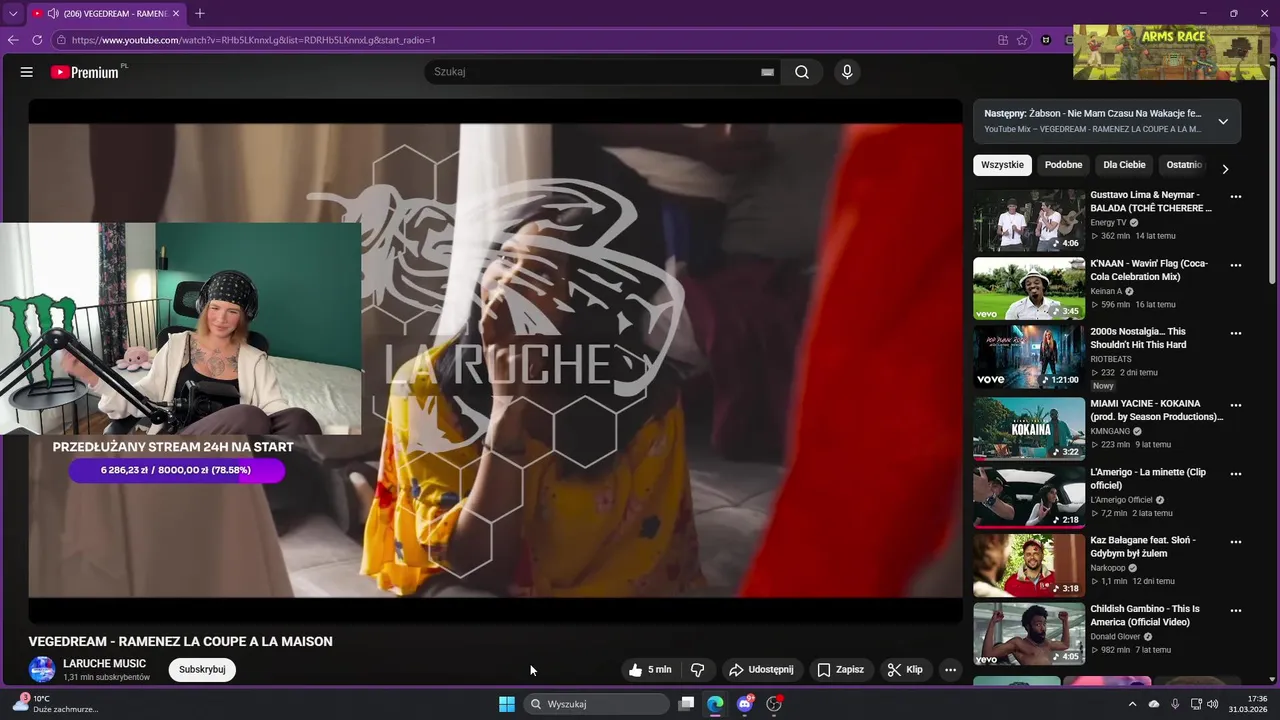Open LARUCHE MUSIC channel name link
This screenshot has width=1280, height=720.
[104, 664]
